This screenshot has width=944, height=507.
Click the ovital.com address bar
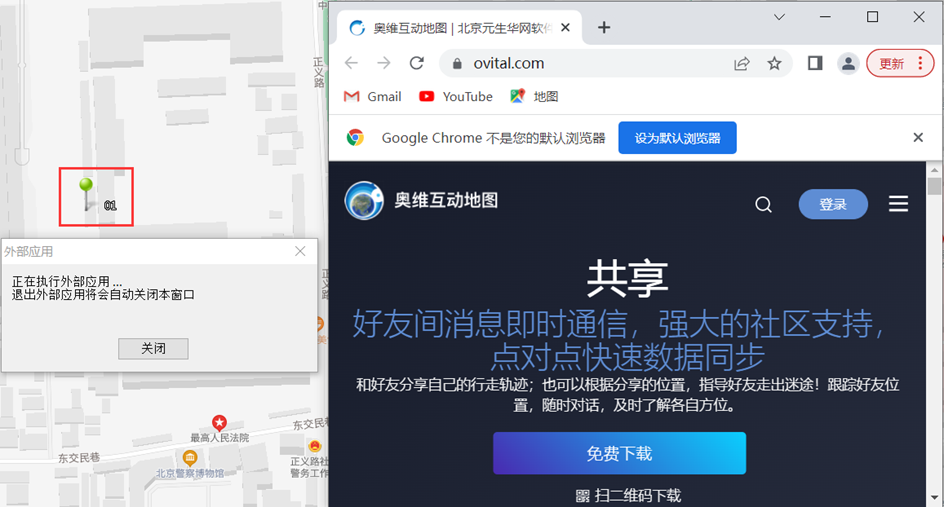[580, 63]
